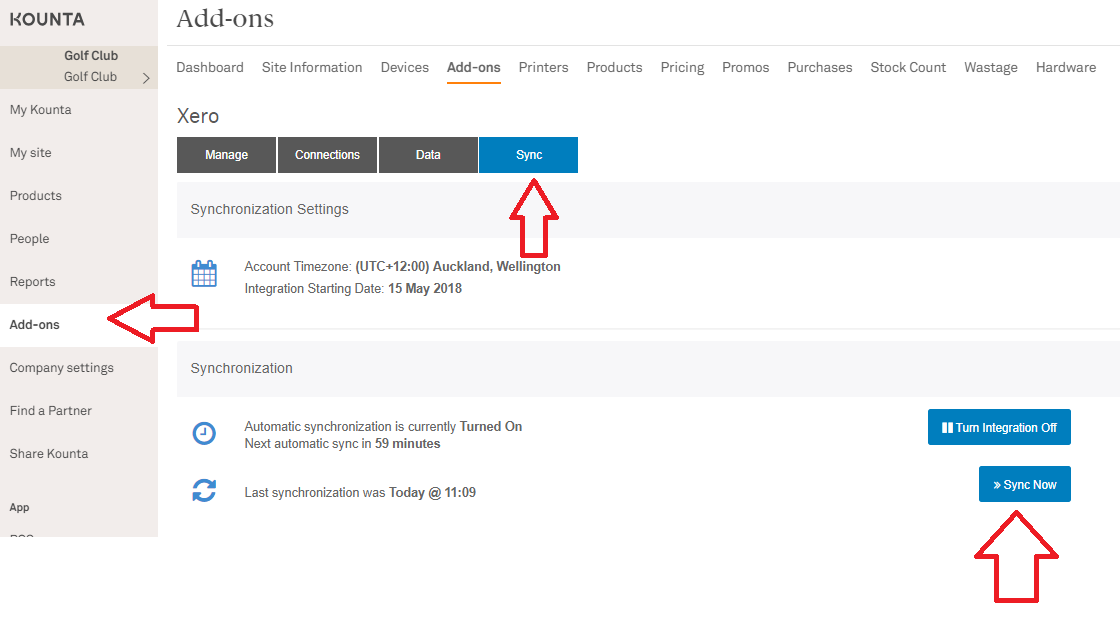1120x623 pixels.
Task: Open the Xero Connections section
Action: pos(327,155)
